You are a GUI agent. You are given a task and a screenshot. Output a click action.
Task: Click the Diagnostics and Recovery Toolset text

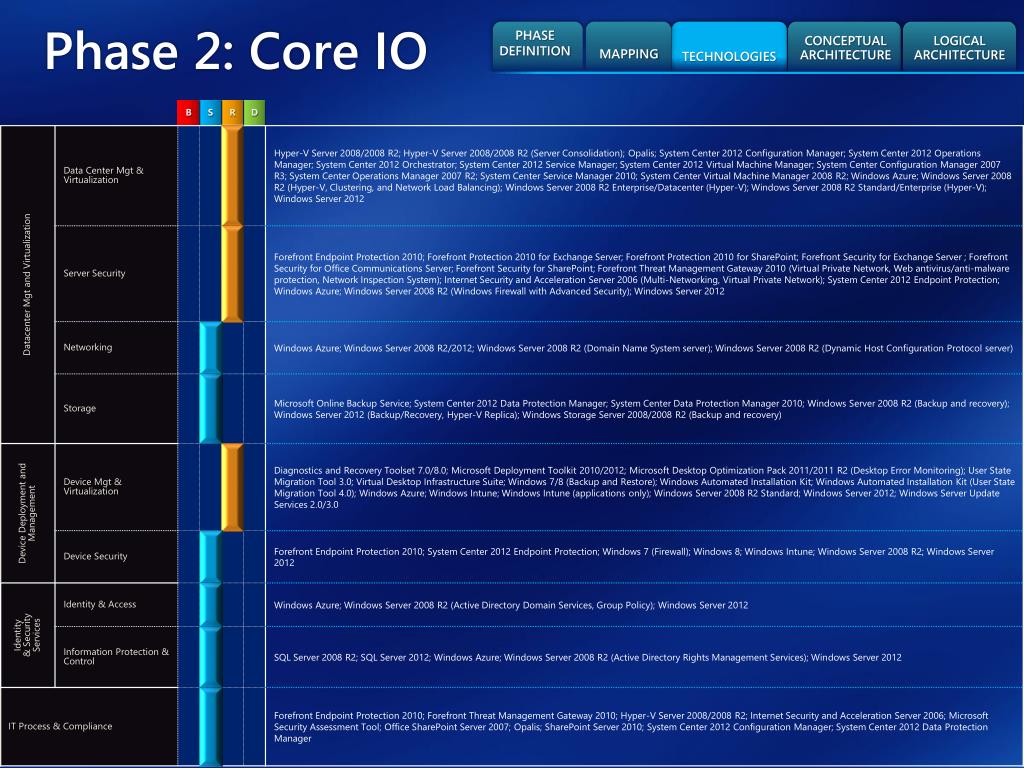pos(644,487)
